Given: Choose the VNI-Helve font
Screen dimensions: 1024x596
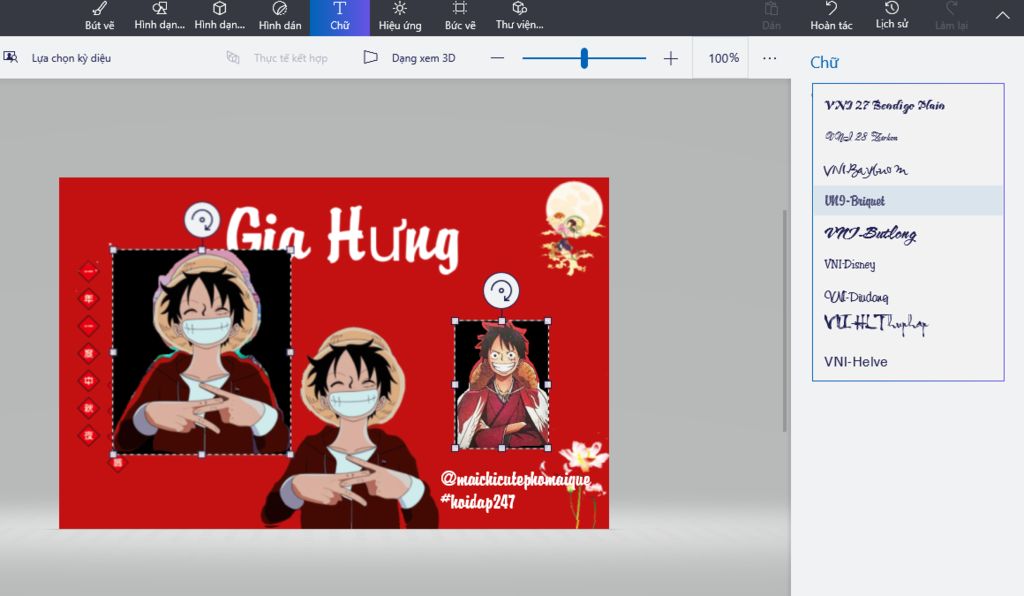Looking at the screenshot, I should [908, 362].
